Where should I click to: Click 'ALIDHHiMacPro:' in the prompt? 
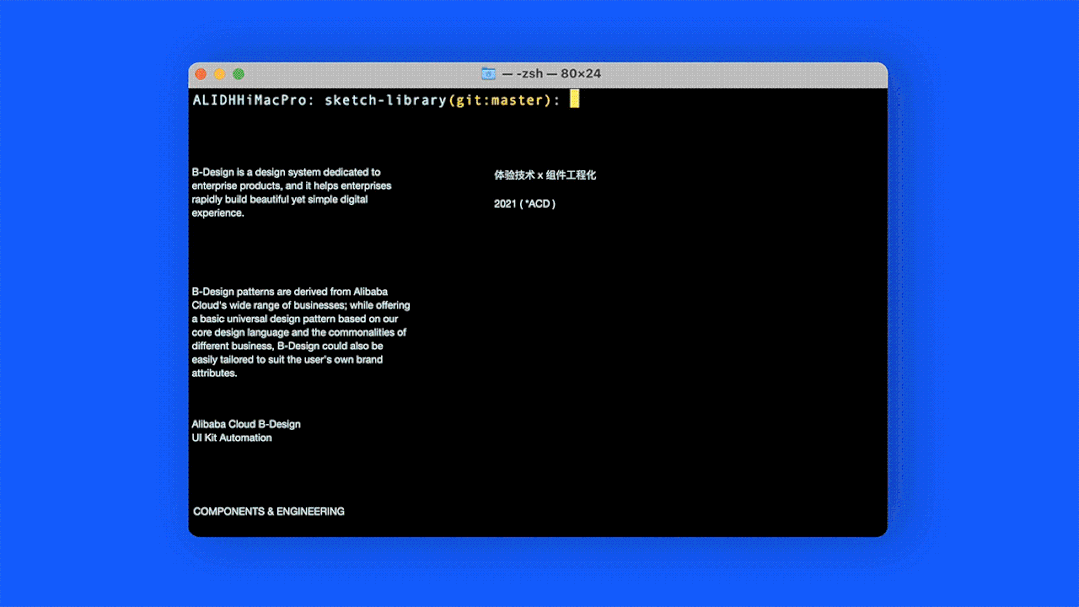pos(253,100)
